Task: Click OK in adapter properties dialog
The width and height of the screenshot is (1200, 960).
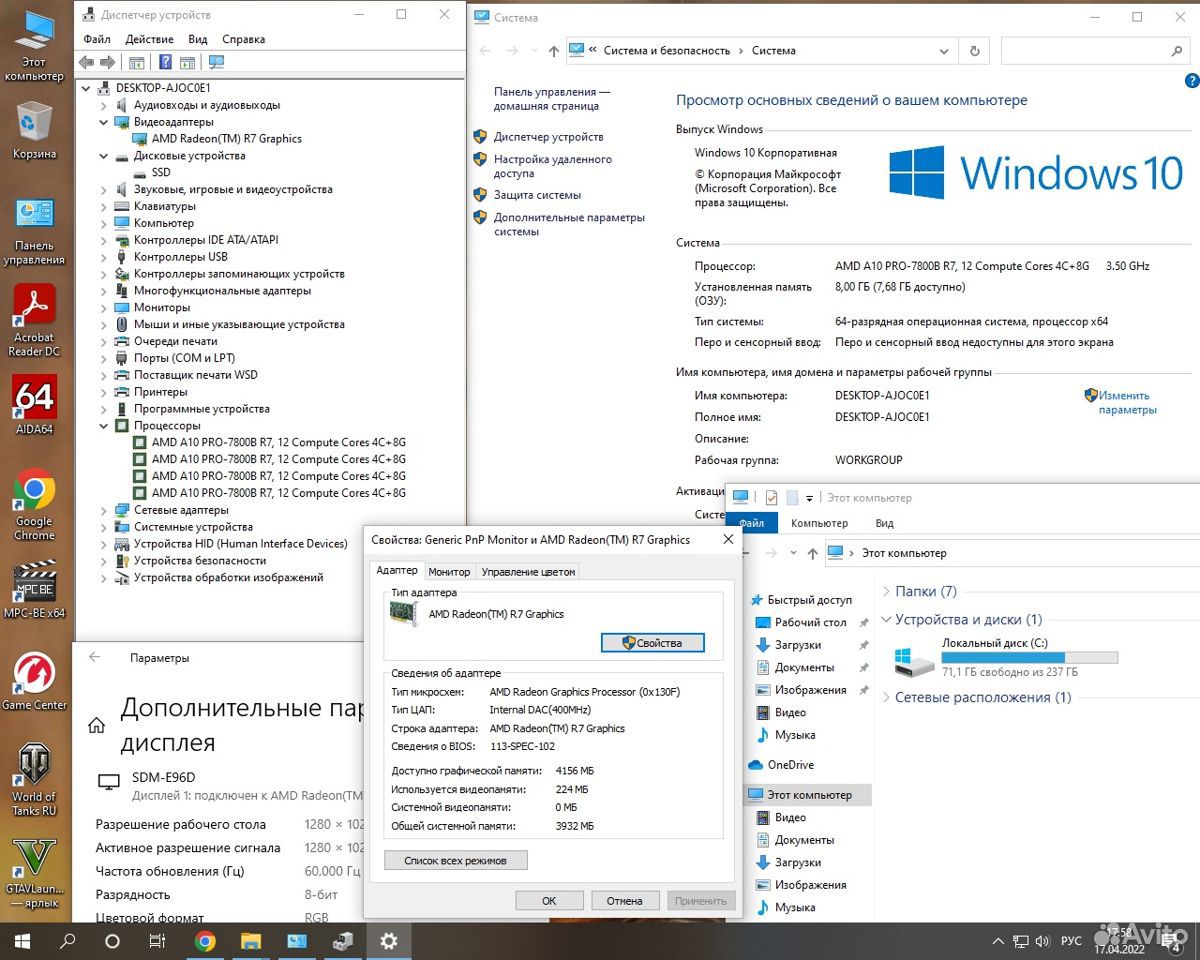Action: pyautogui.click(x=549, y=900)
